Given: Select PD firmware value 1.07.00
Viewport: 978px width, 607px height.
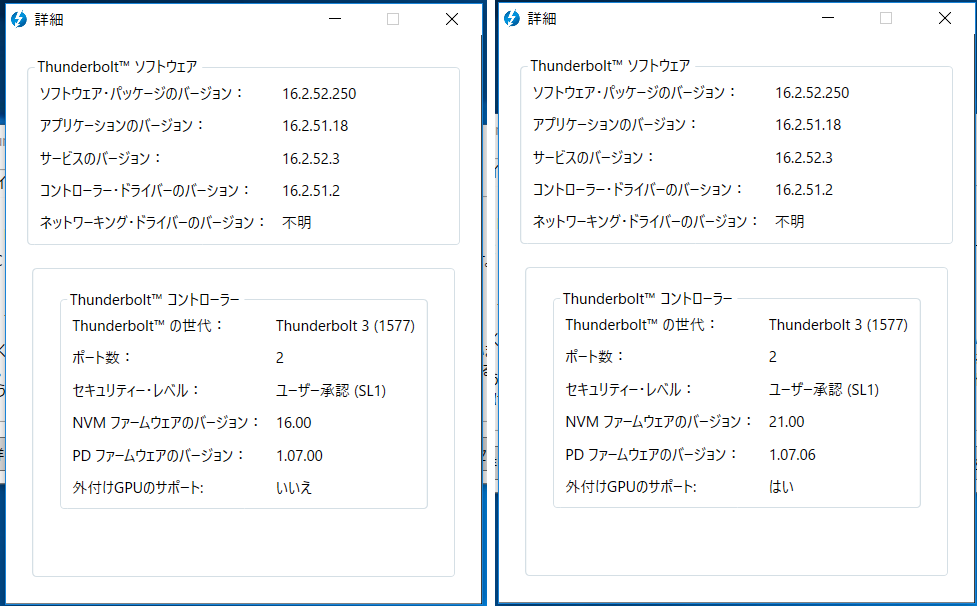Looking at the screenshot, I should pos(299,455).
